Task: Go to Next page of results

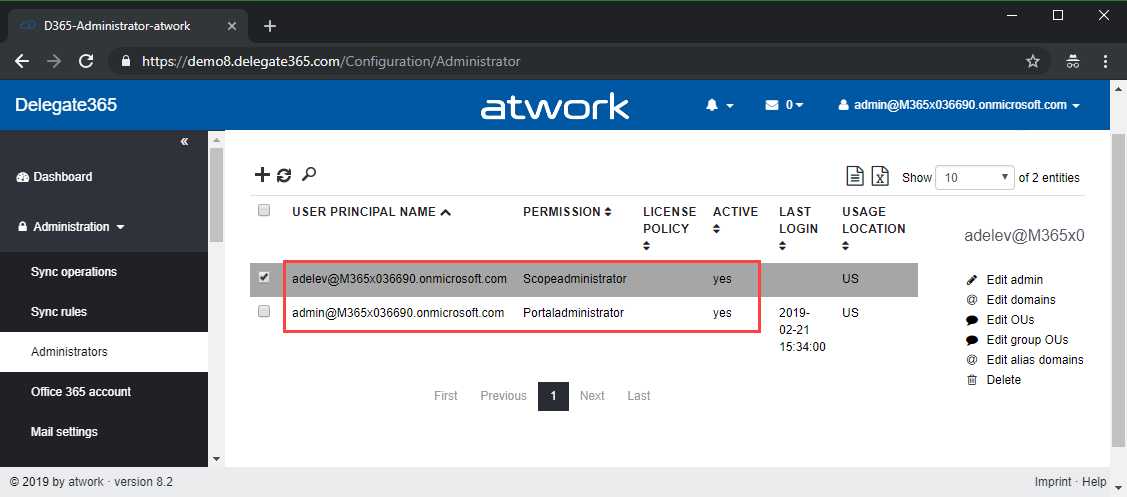Action: tap(592, 396)
